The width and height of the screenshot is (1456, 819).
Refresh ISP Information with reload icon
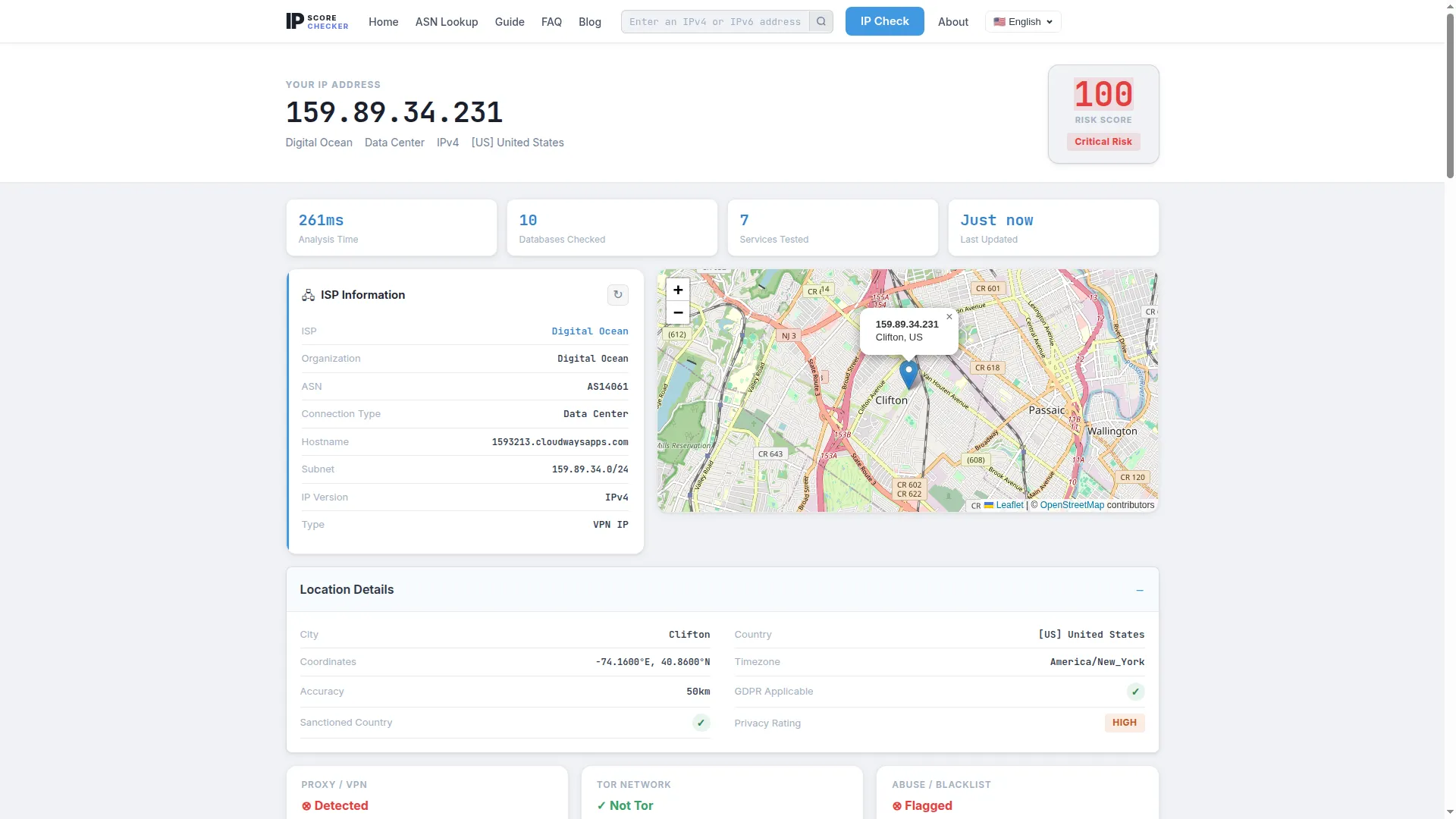coord(618,295)
